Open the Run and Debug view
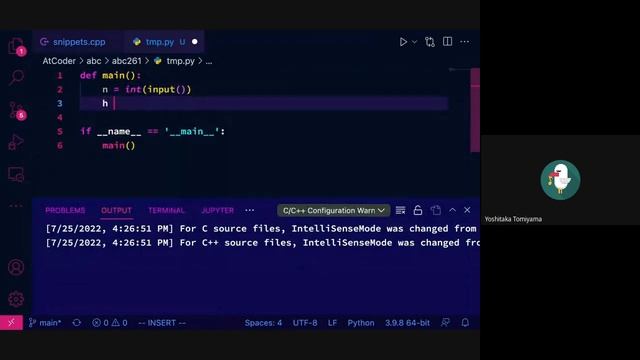This screenshot has width=640, height=360. coord(16,142)
